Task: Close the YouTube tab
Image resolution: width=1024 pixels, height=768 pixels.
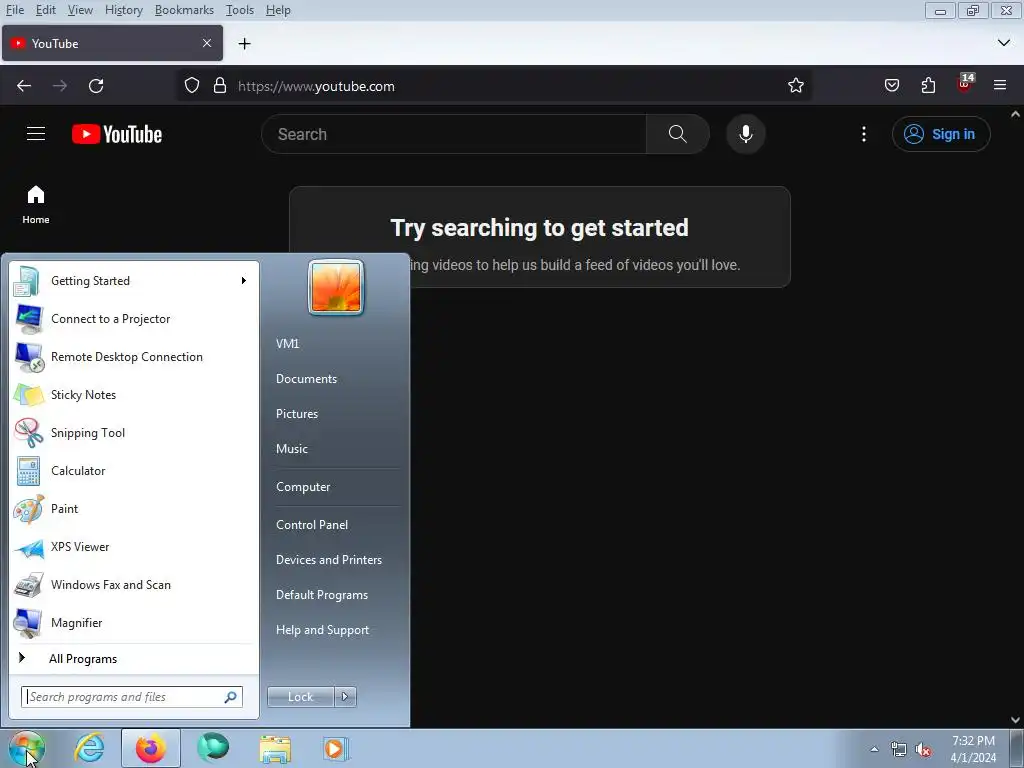Action: (x=207, y=43)
